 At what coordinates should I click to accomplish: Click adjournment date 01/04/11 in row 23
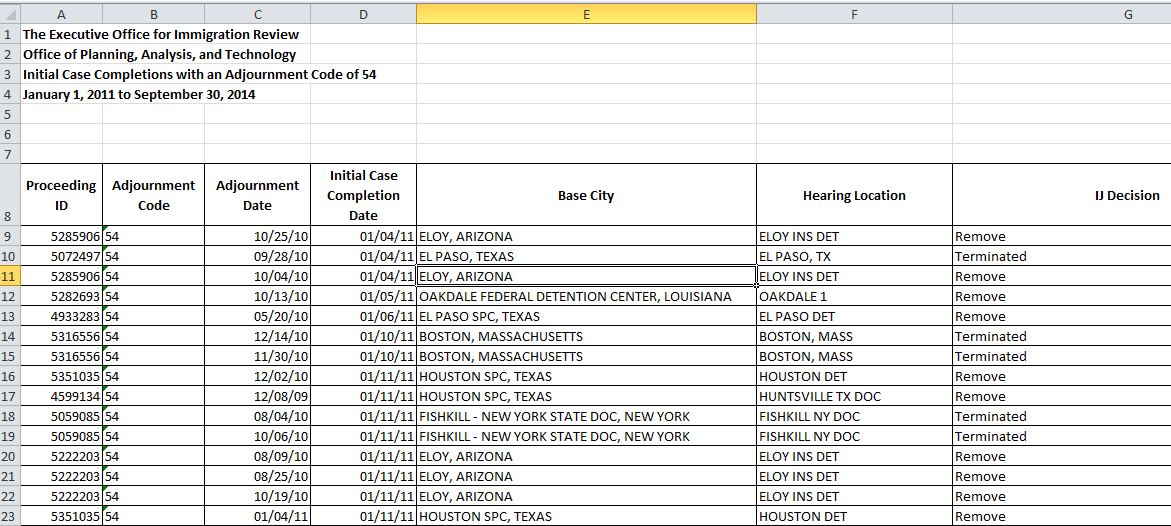click(258, 516)
